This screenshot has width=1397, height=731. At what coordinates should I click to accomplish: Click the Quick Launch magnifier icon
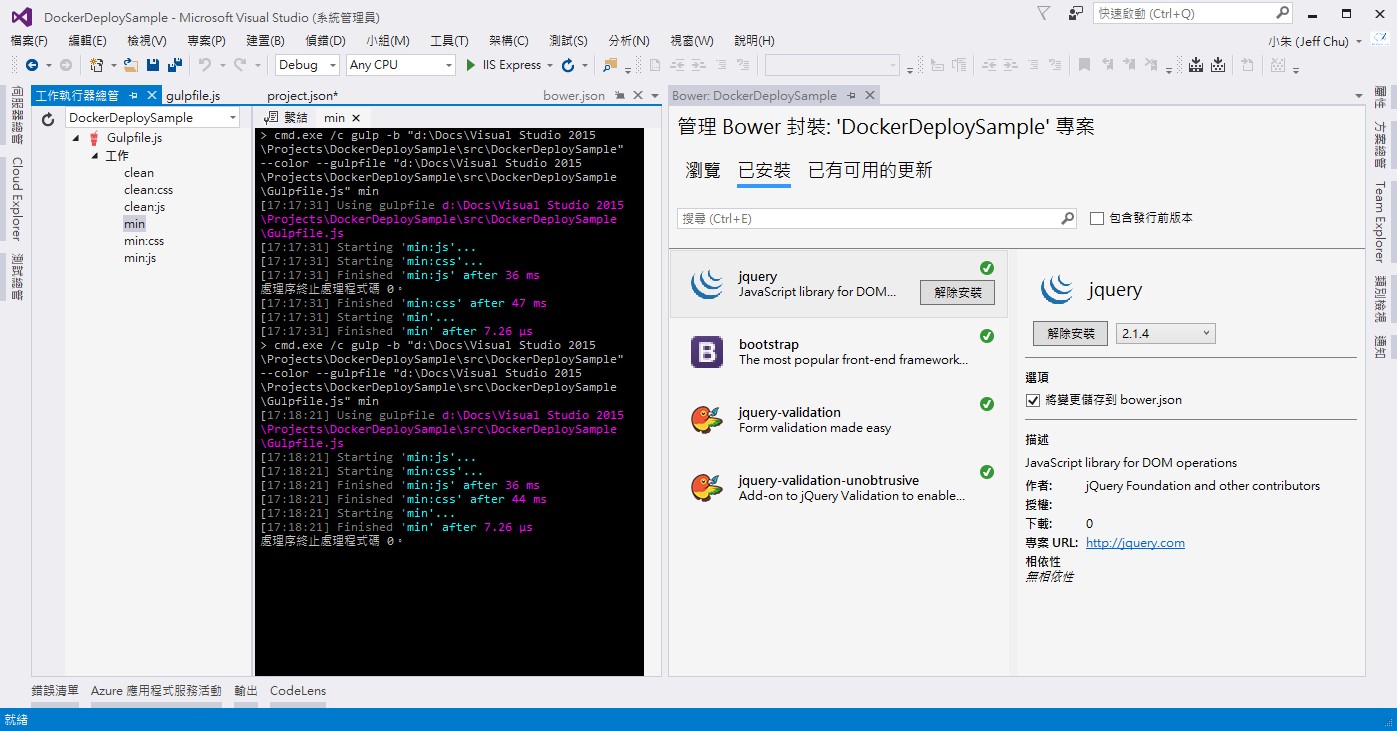tap(1283, 13)
